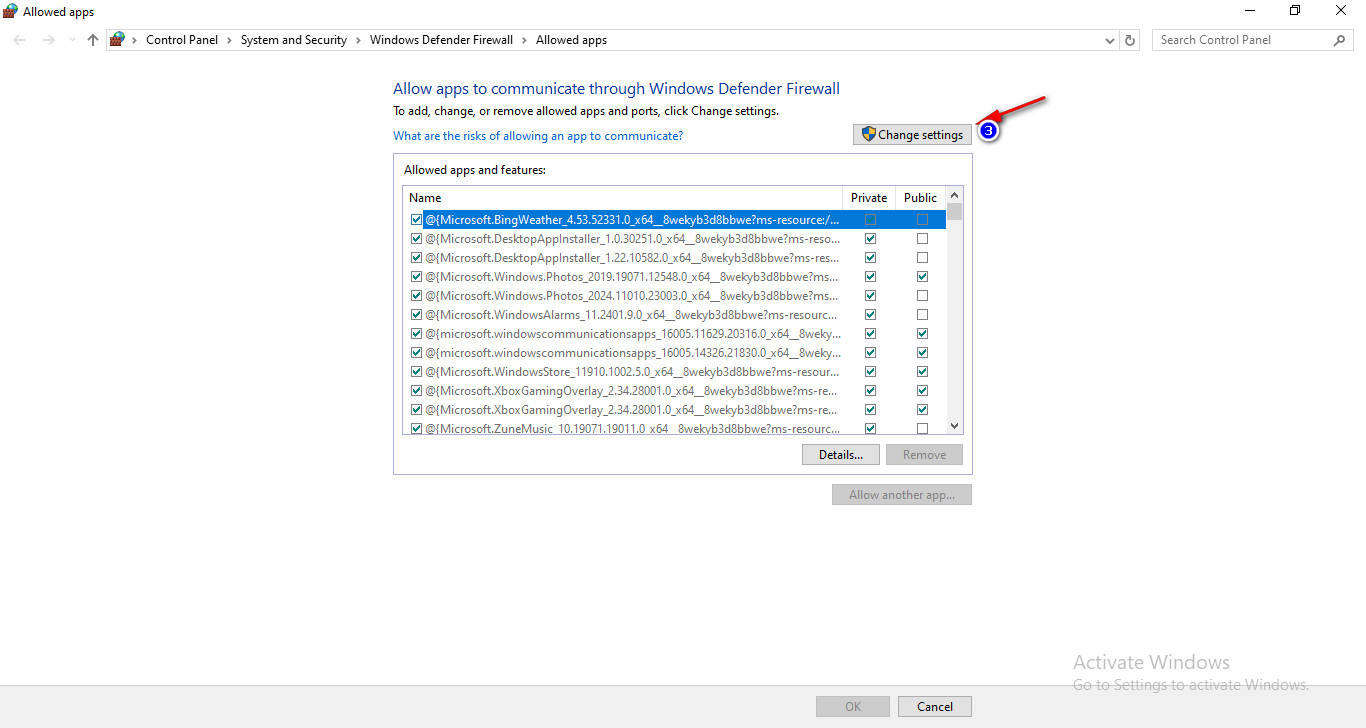Click the search magnifier icon
The height and width of the screenshot is (728, 1366).
click(x=1340, y=40)
